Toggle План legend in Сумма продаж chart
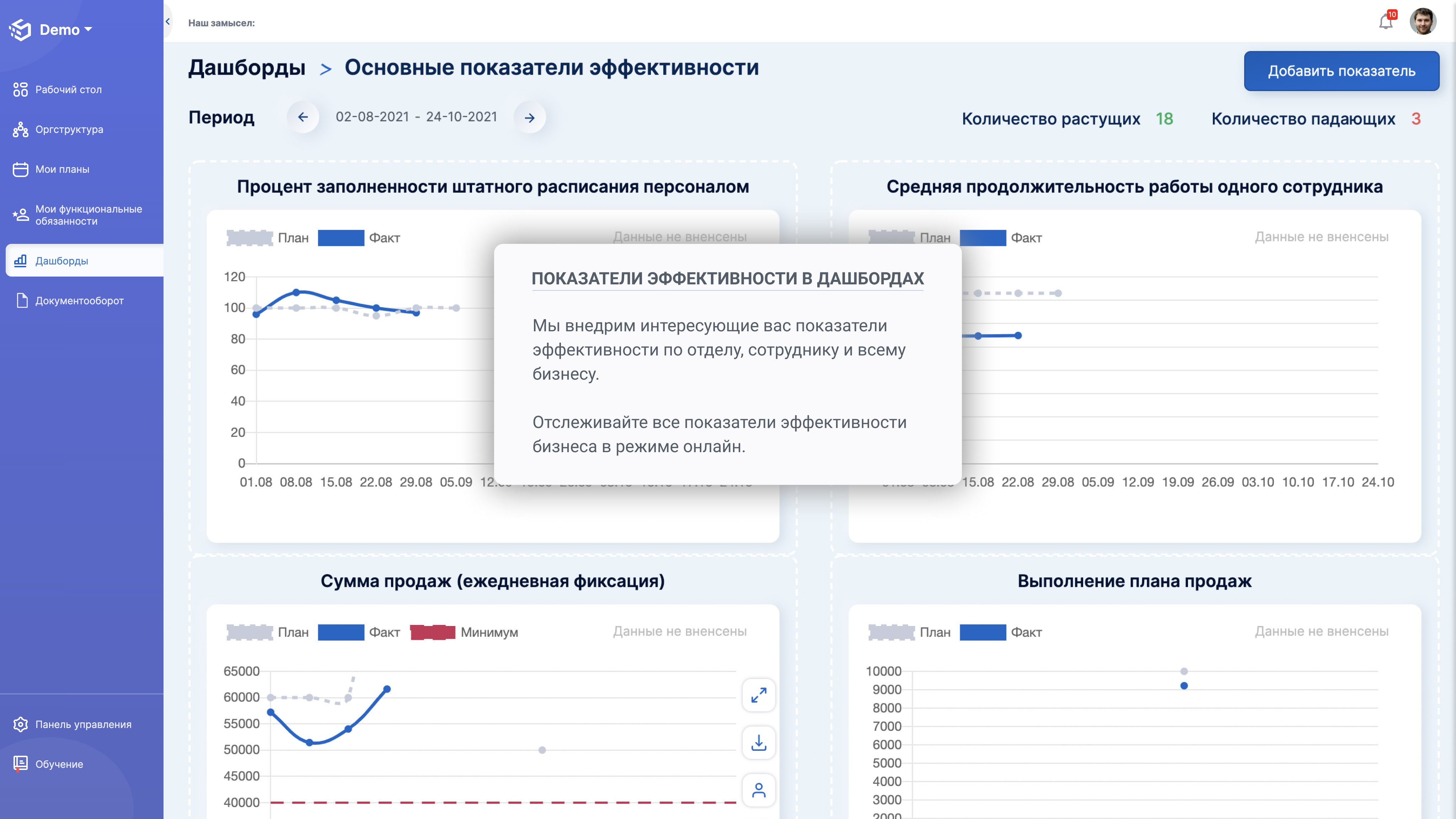The width and height of the screenshot is (1456, 819). pos(268,632)
